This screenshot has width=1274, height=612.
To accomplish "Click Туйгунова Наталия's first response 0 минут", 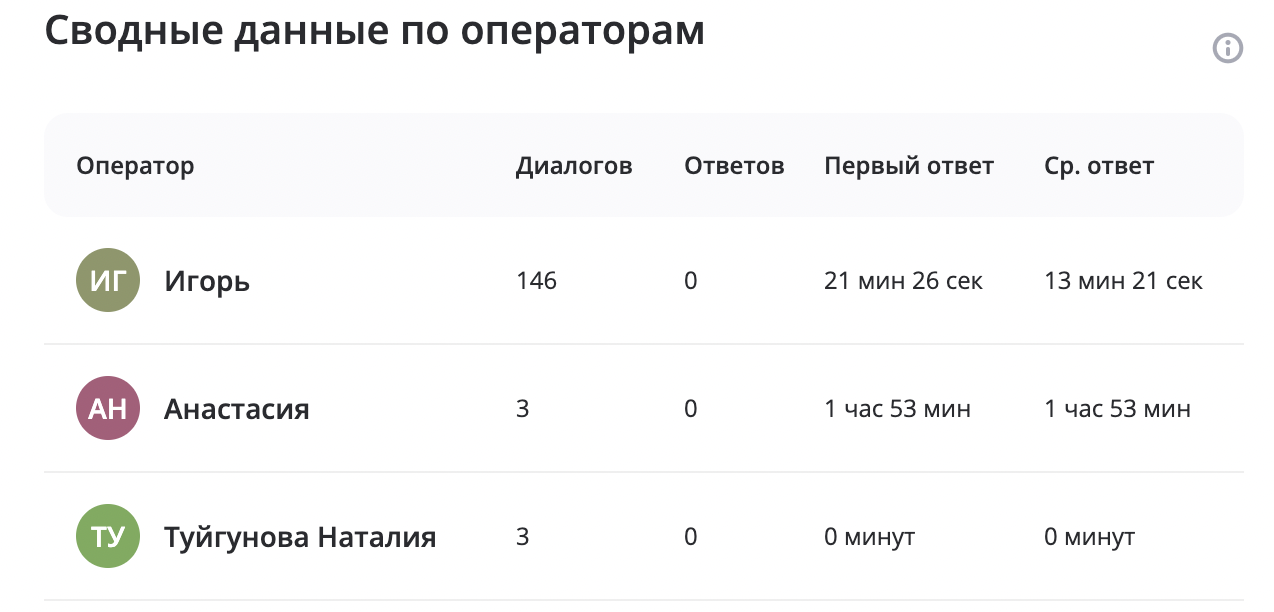I will 869,537.
